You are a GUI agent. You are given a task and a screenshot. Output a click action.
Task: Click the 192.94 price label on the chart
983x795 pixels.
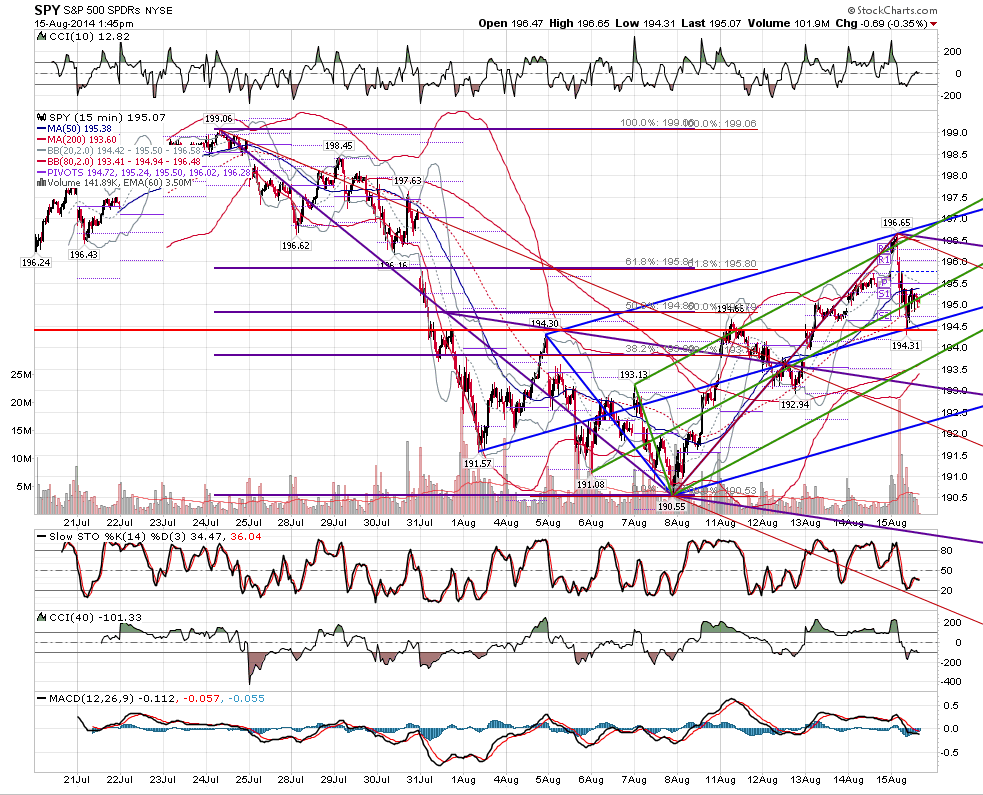pyautogui.click(x=794, y=405)
